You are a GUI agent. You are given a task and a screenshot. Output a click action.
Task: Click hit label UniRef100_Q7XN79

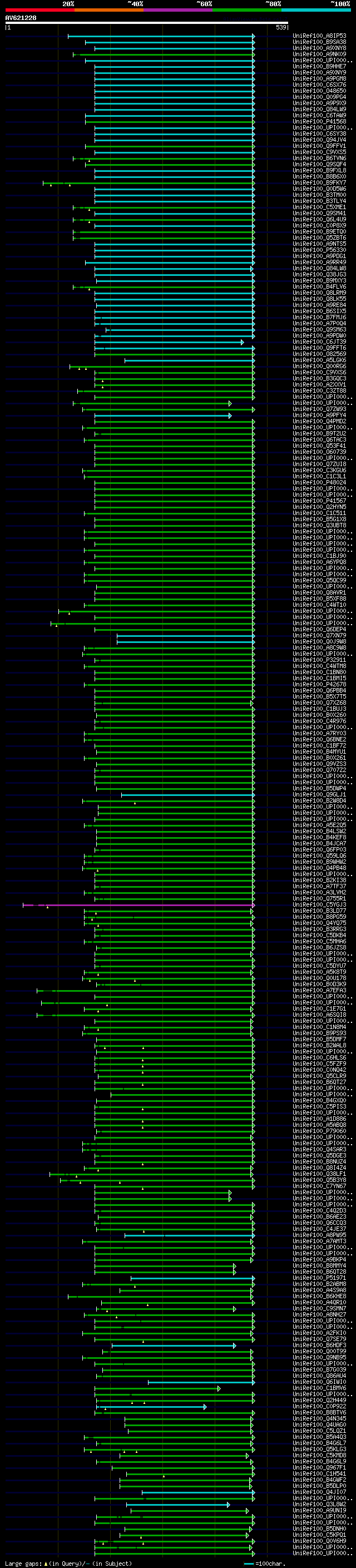click(319, 635)
